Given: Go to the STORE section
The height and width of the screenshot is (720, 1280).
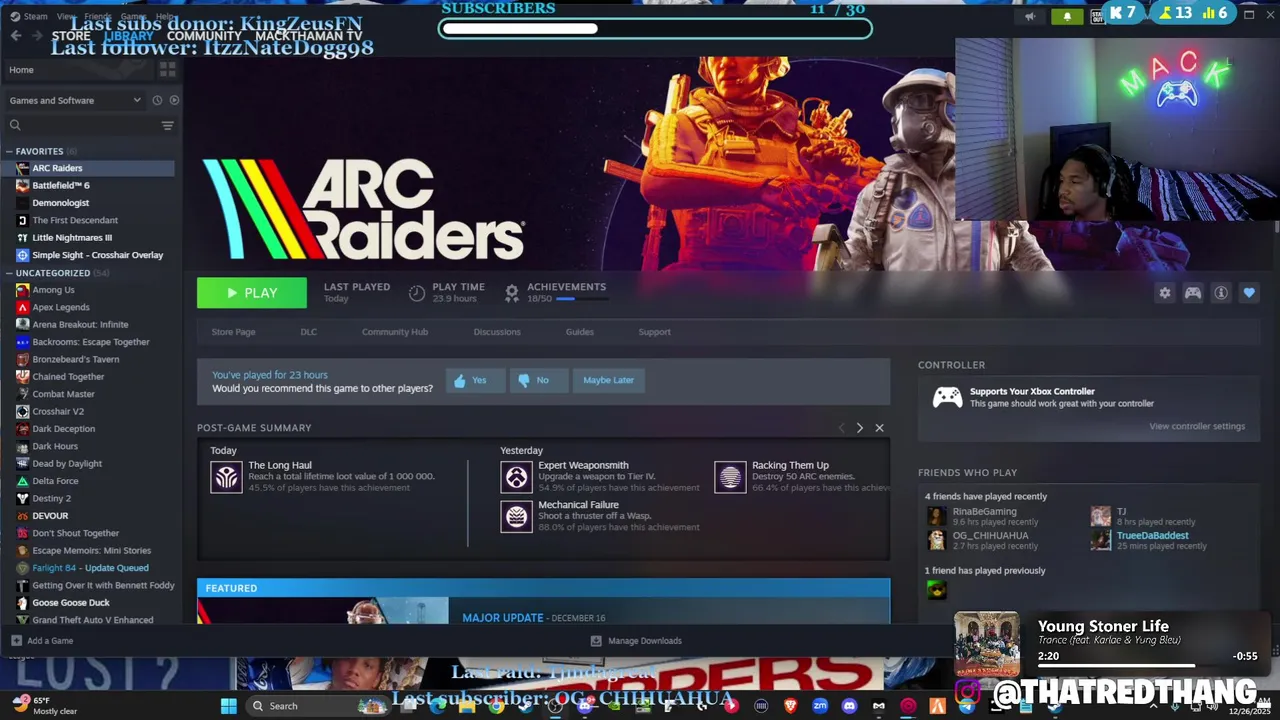Looking at the screenshot, I should click(x=71, y=36).
